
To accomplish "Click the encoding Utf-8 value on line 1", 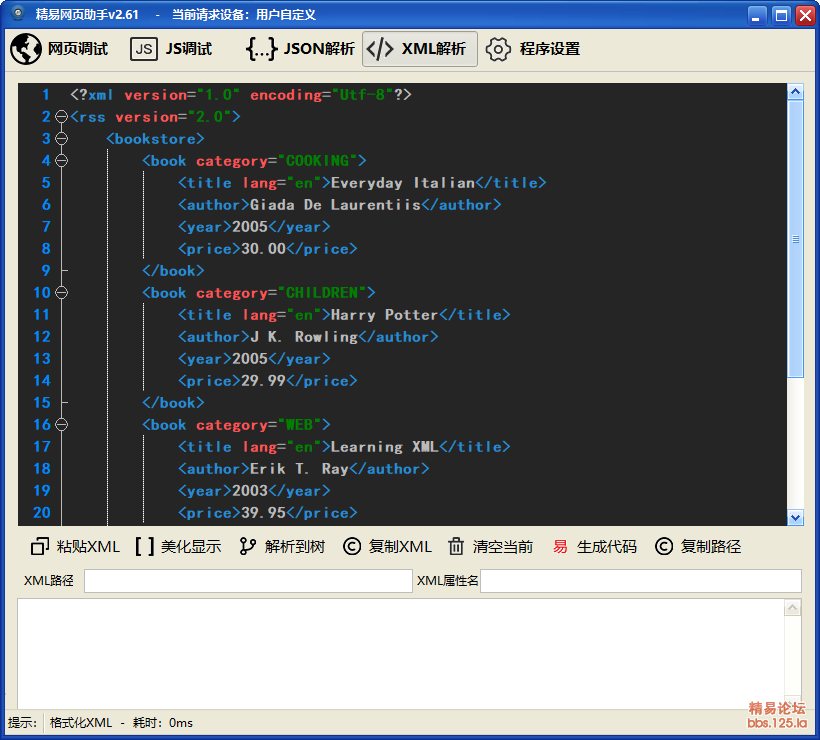I will tap(362, 95).
